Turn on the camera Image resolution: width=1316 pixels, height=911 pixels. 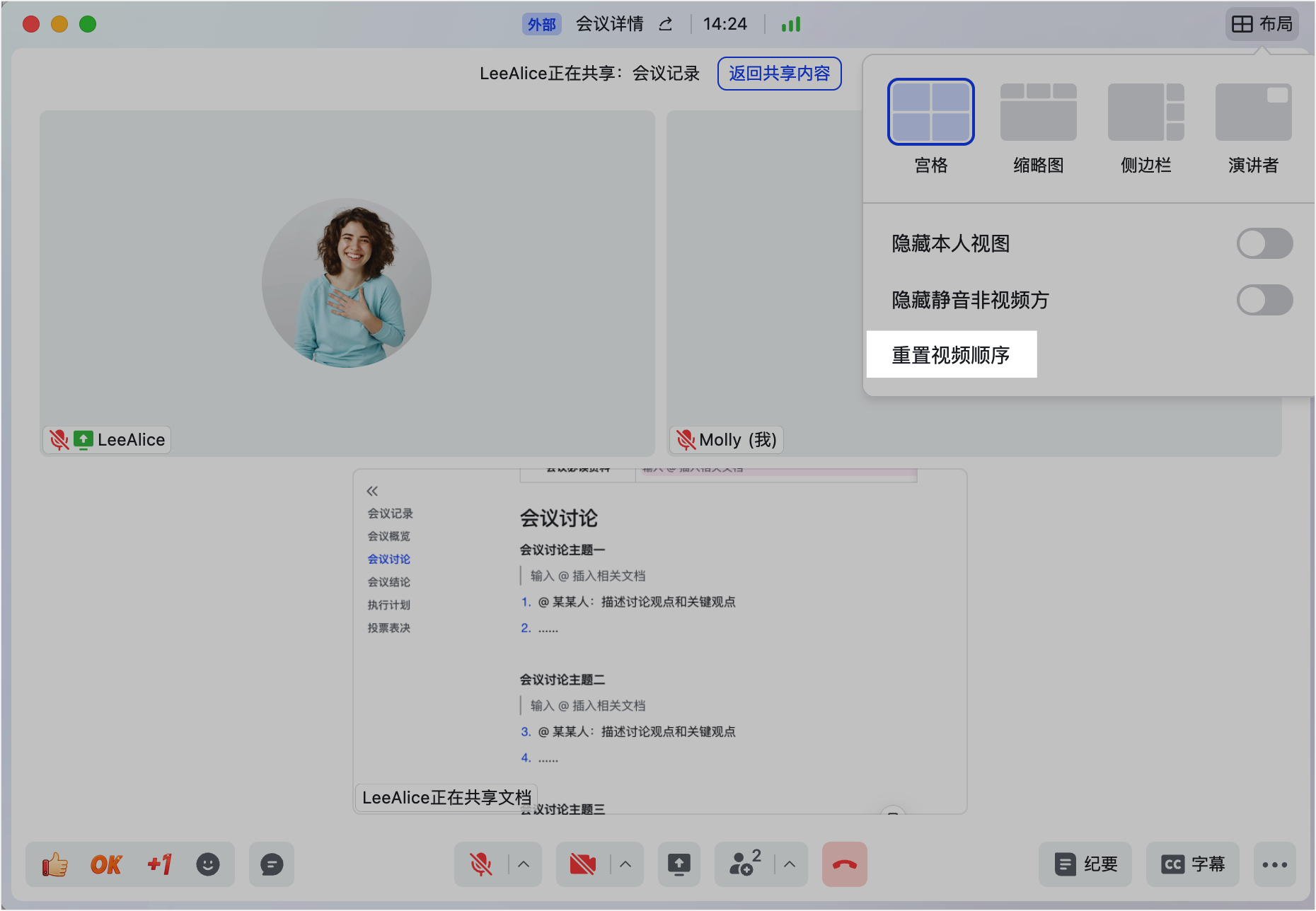pos(583,864)
